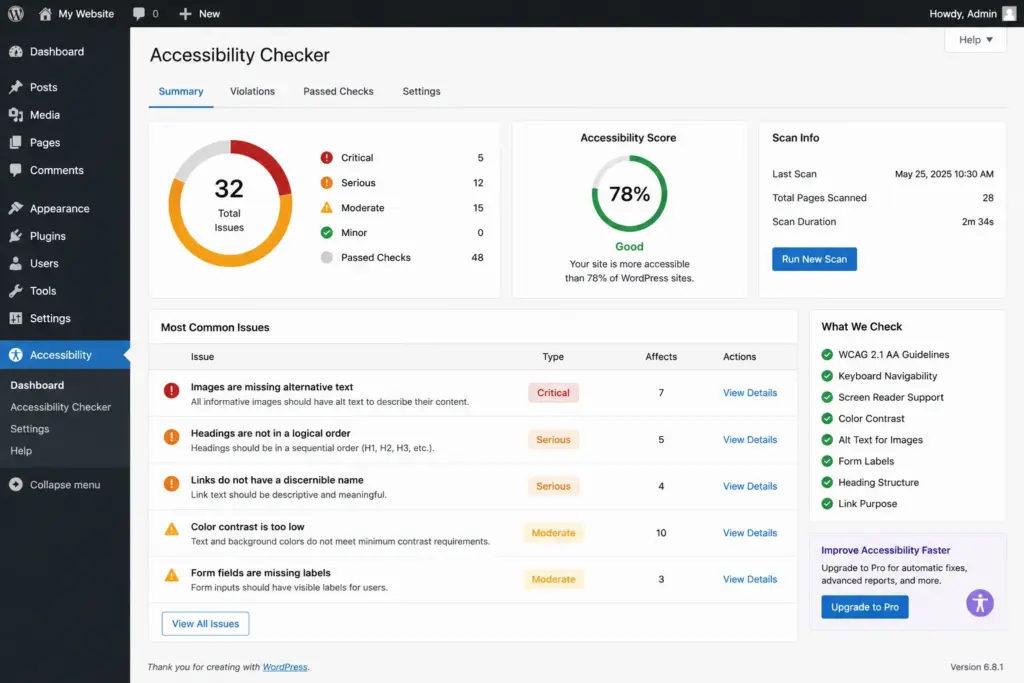The height and width of the screenshot is (683, 1024).
Task: Expand the Help dropdown
Action: pos(976,40)
